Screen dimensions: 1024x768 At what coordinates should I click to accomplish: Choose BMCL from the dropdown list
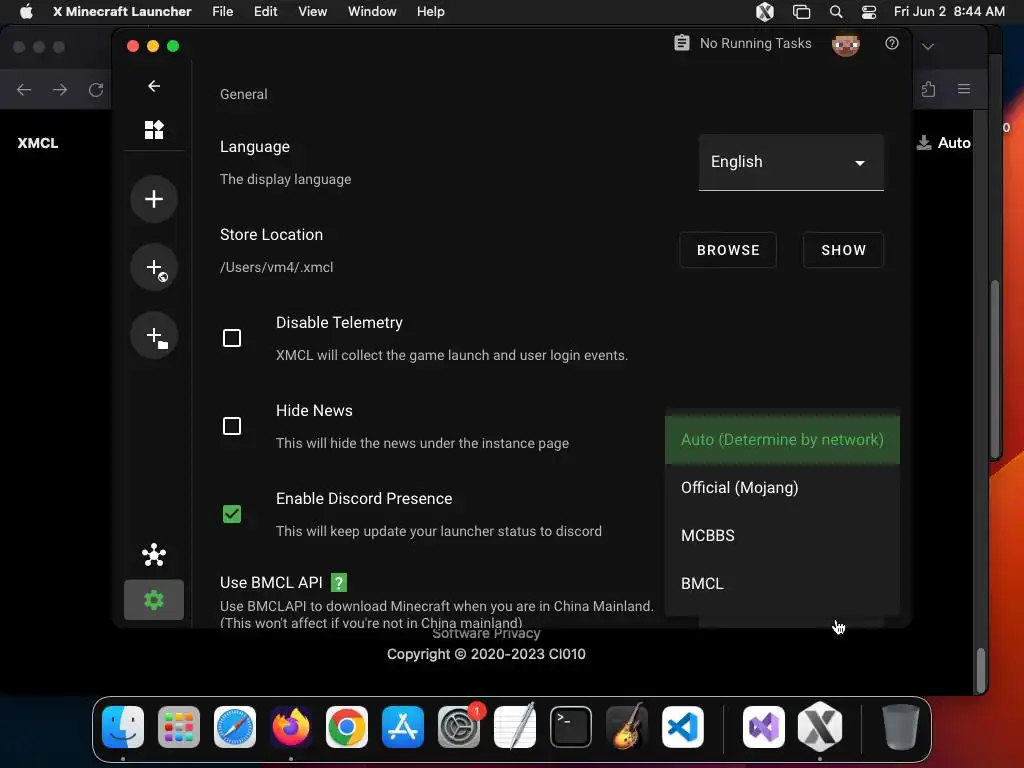(x=782, y=584)
